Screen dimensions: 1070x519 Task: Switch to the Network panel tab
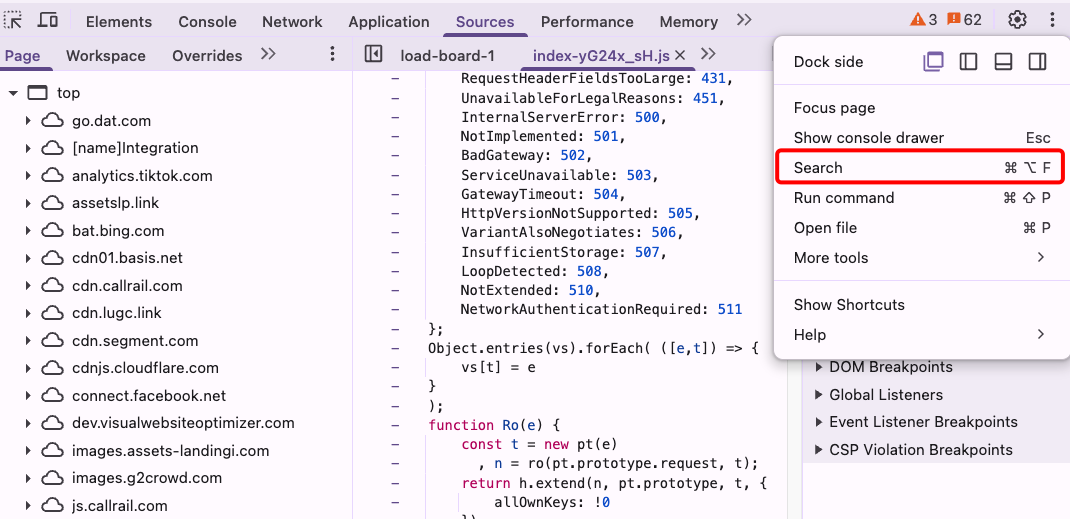point(292,21)
